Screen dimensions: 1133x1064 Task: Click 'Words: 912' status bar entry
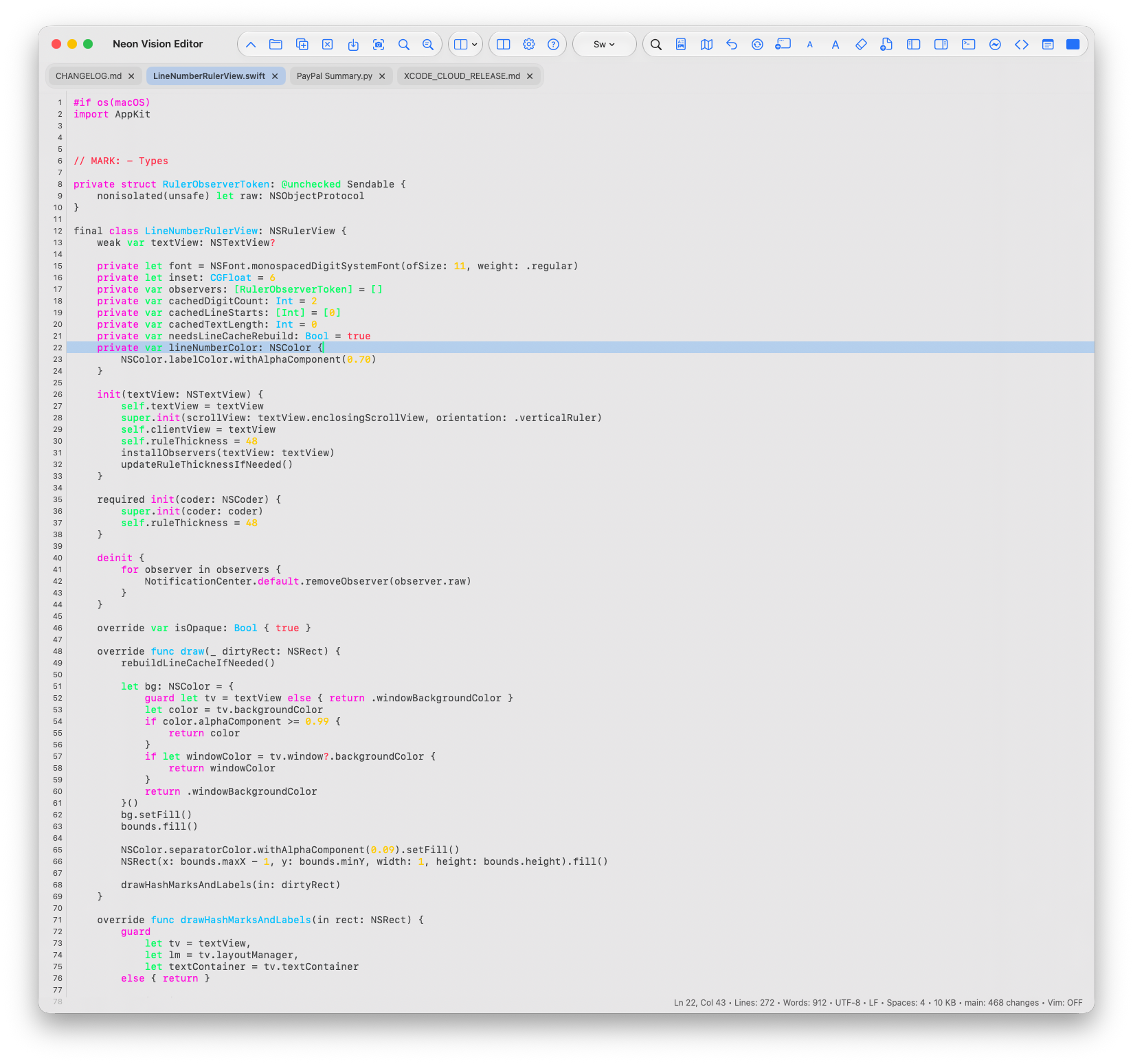805,1003
